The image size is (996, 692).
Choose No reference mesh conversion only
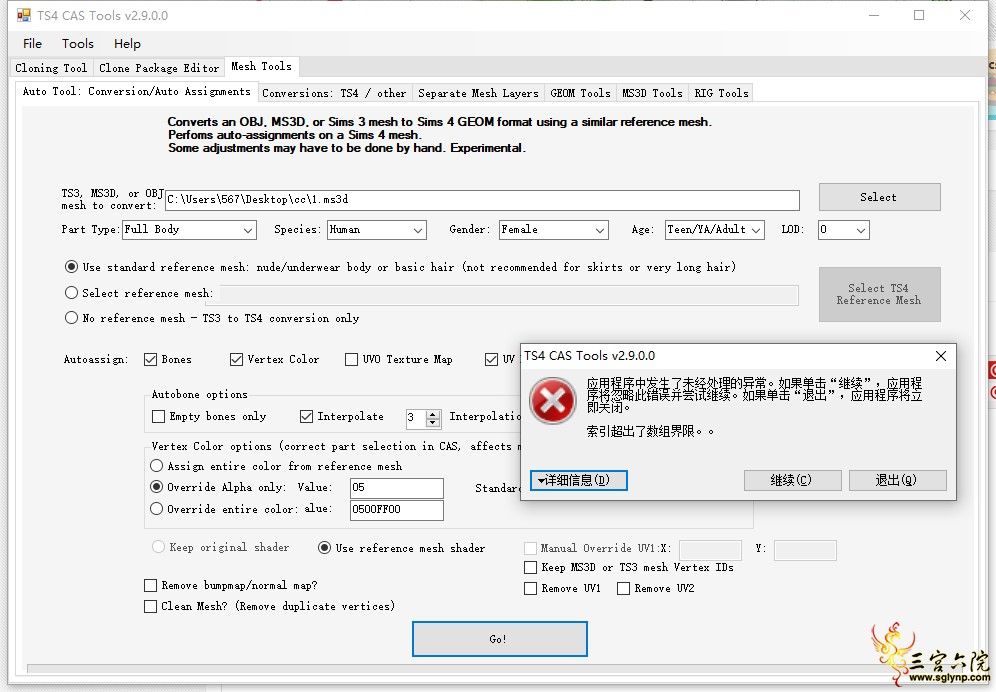coord(72,318)
